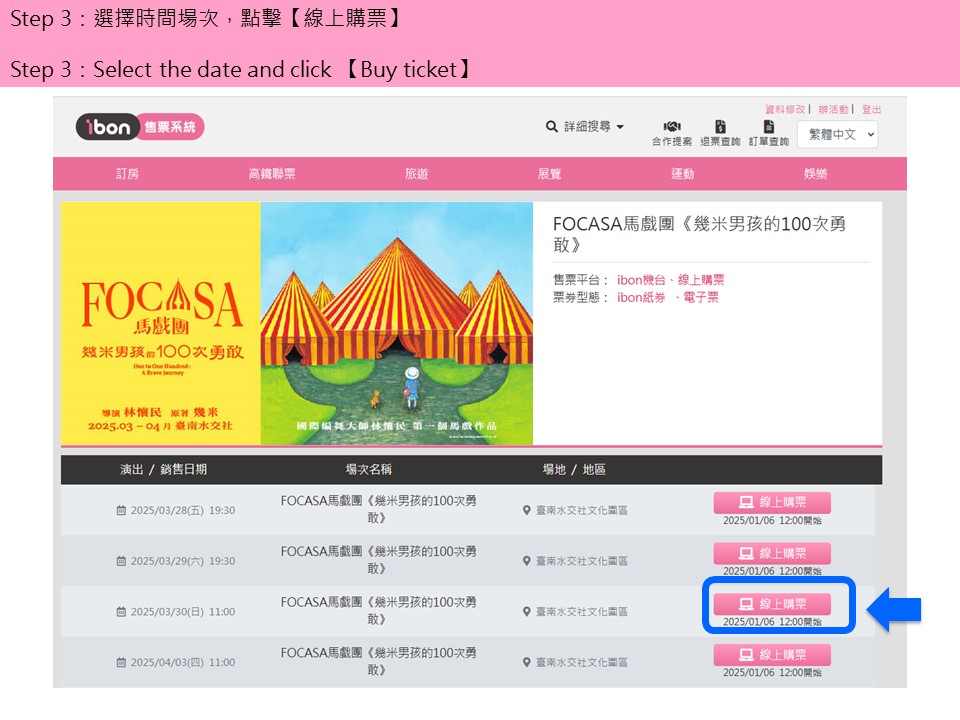Screen dimensions: 960x720
Task: Open 退票查詢 refund lookup icon
Action: pos(720,127)
